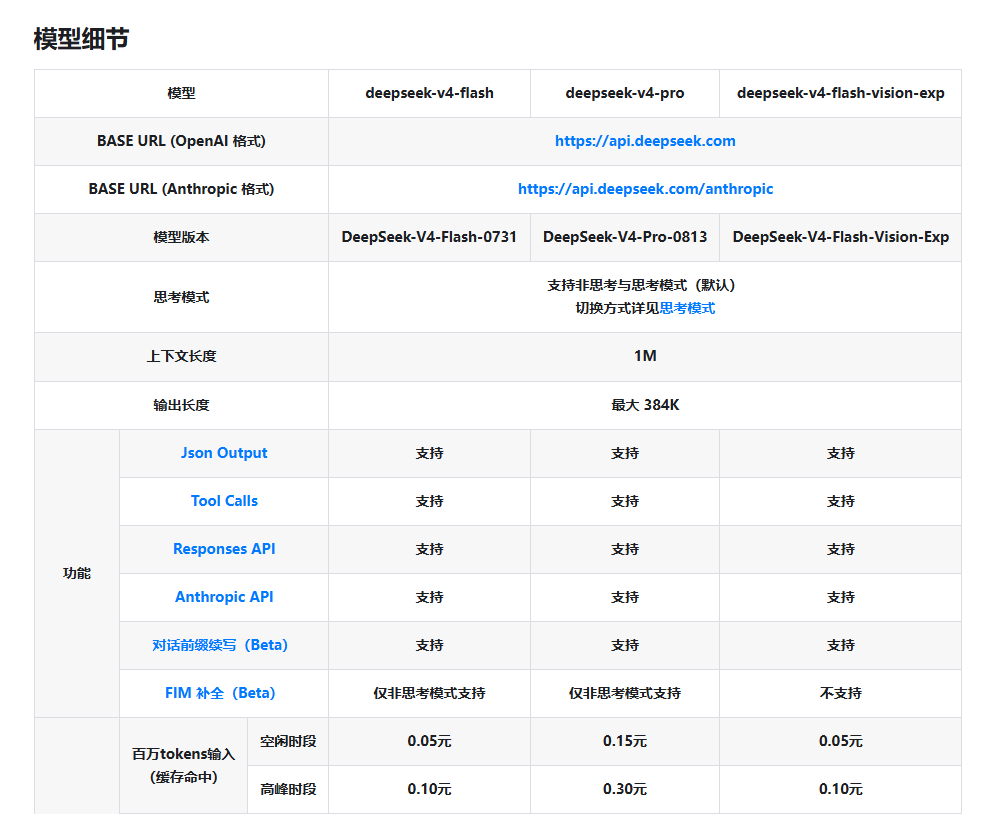Click the DeepSeek-V4-Flash-Vision-Exp version cell
987x814 pixels.
(840, 237)
